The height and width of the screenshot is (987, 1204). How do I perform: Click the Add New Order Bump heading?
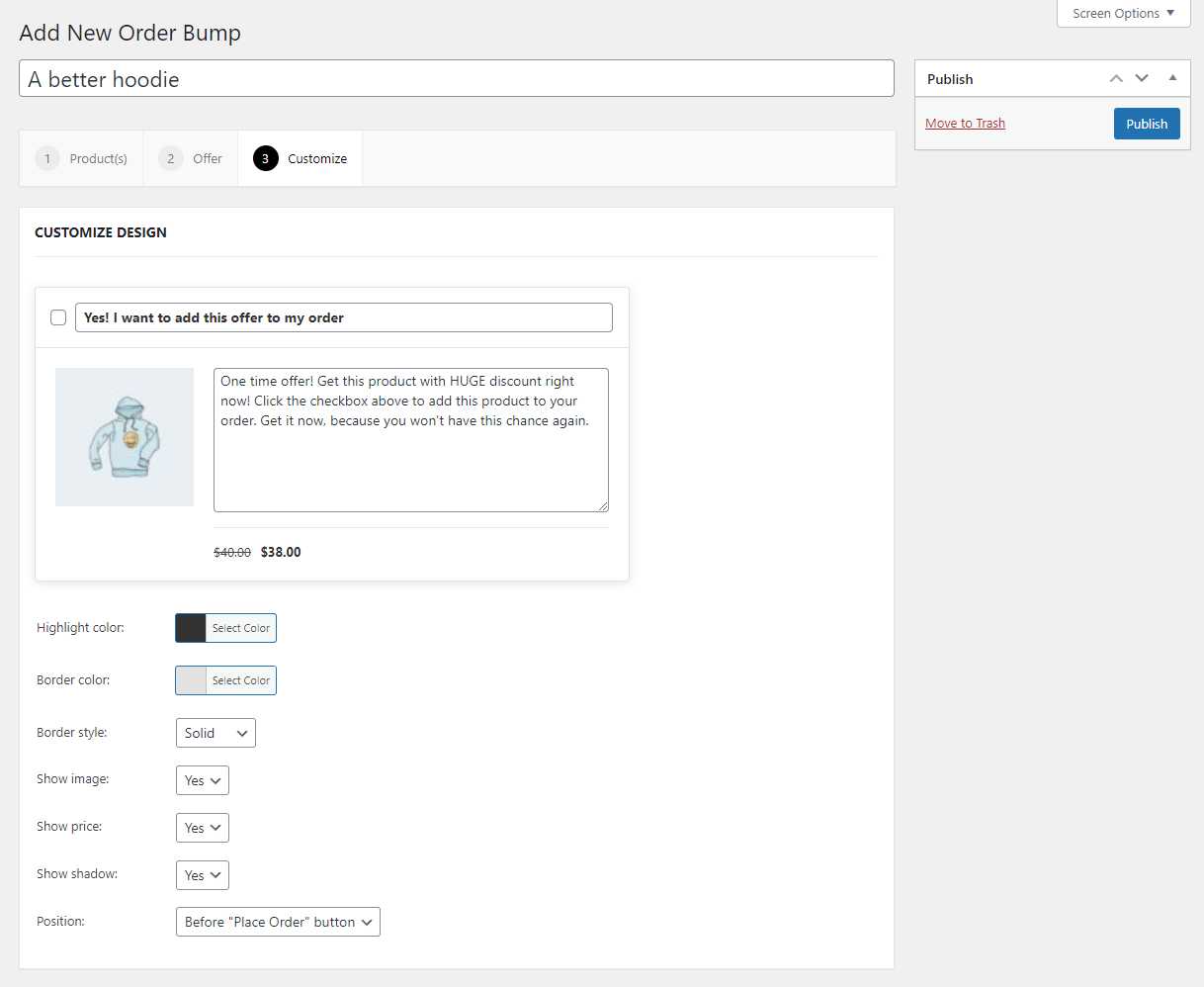click(130, 33)
